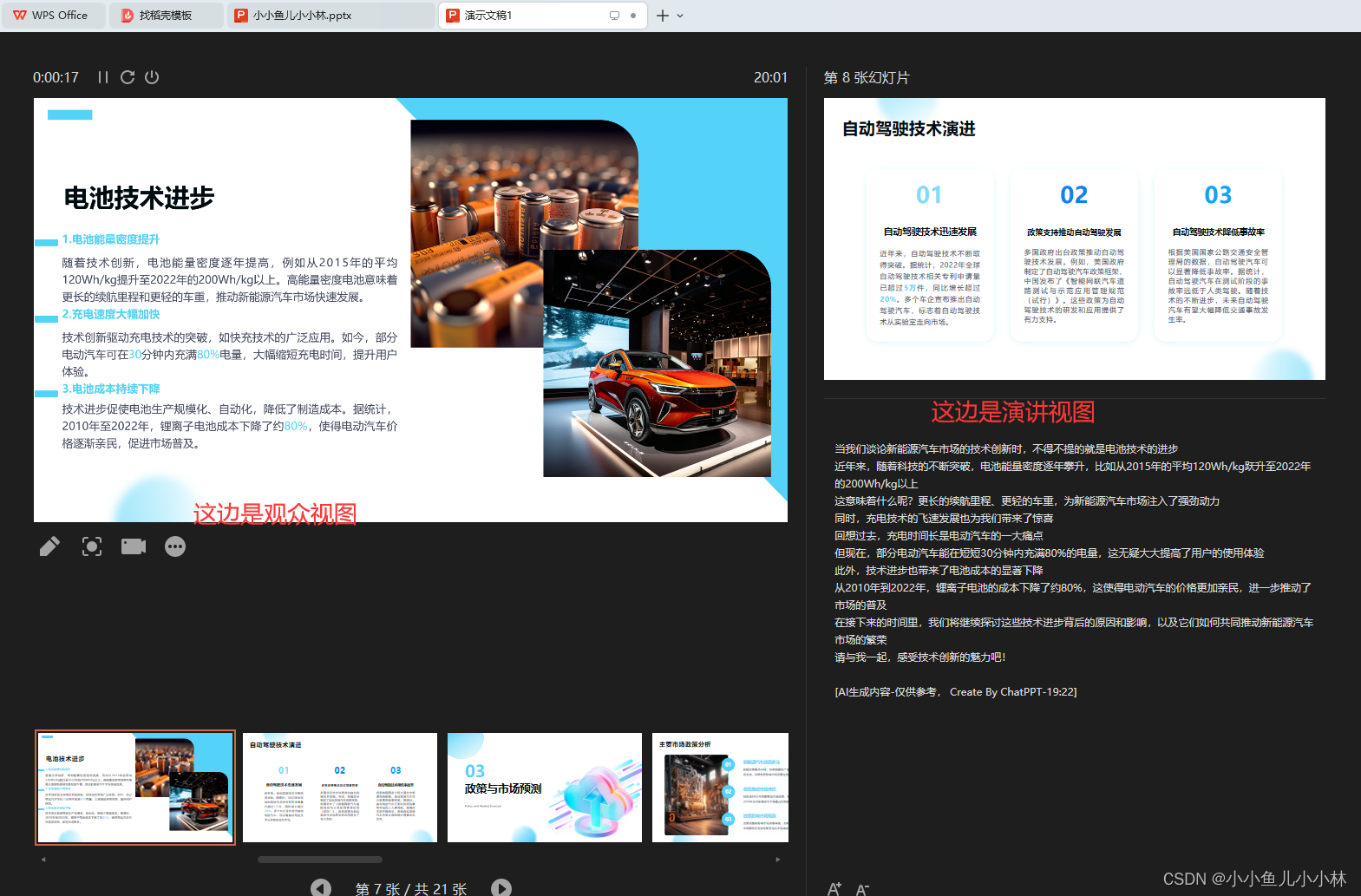Select the pen annotation tool

[x=49, y=546]
